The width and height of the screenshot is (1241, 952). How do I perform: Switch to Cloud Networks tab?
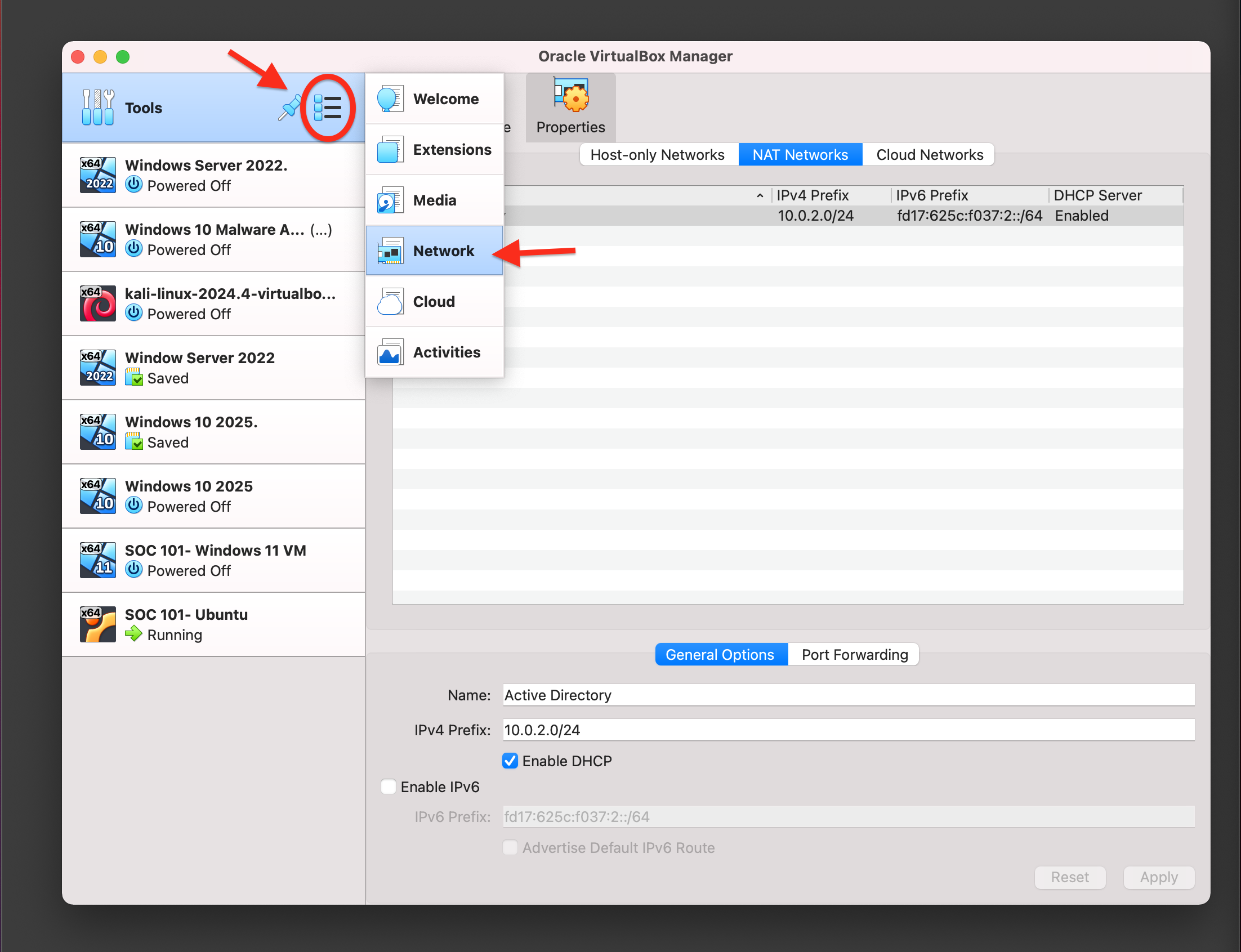point(929,155)
